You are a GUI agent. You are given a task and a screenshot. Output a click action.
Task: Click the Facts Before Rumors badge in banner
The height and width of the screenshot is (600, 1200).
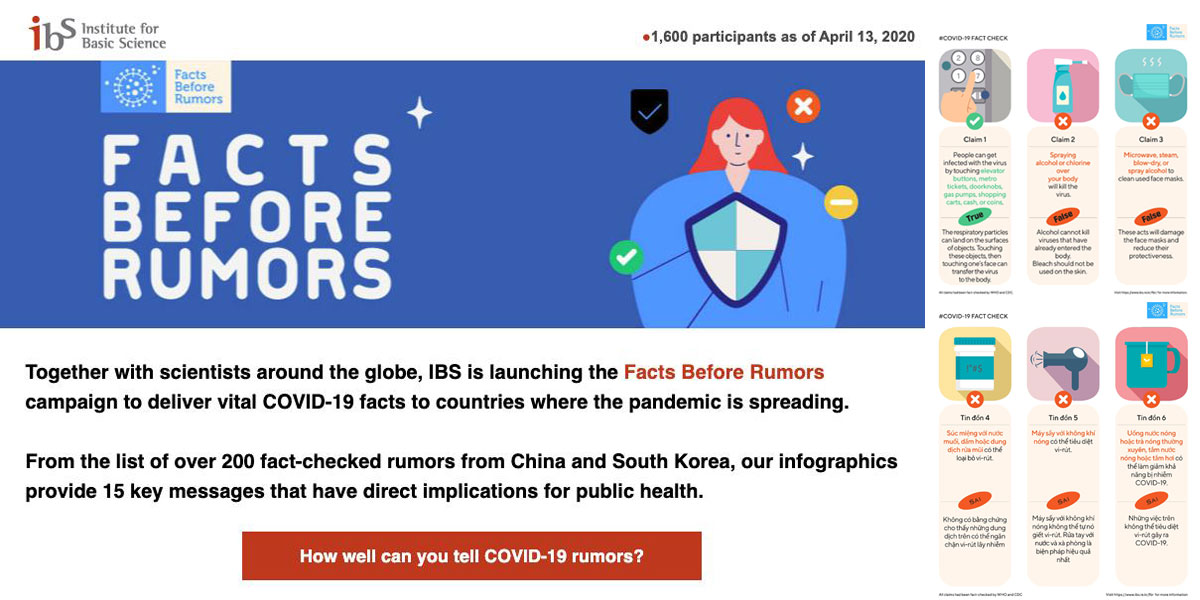tap(166, 86)
